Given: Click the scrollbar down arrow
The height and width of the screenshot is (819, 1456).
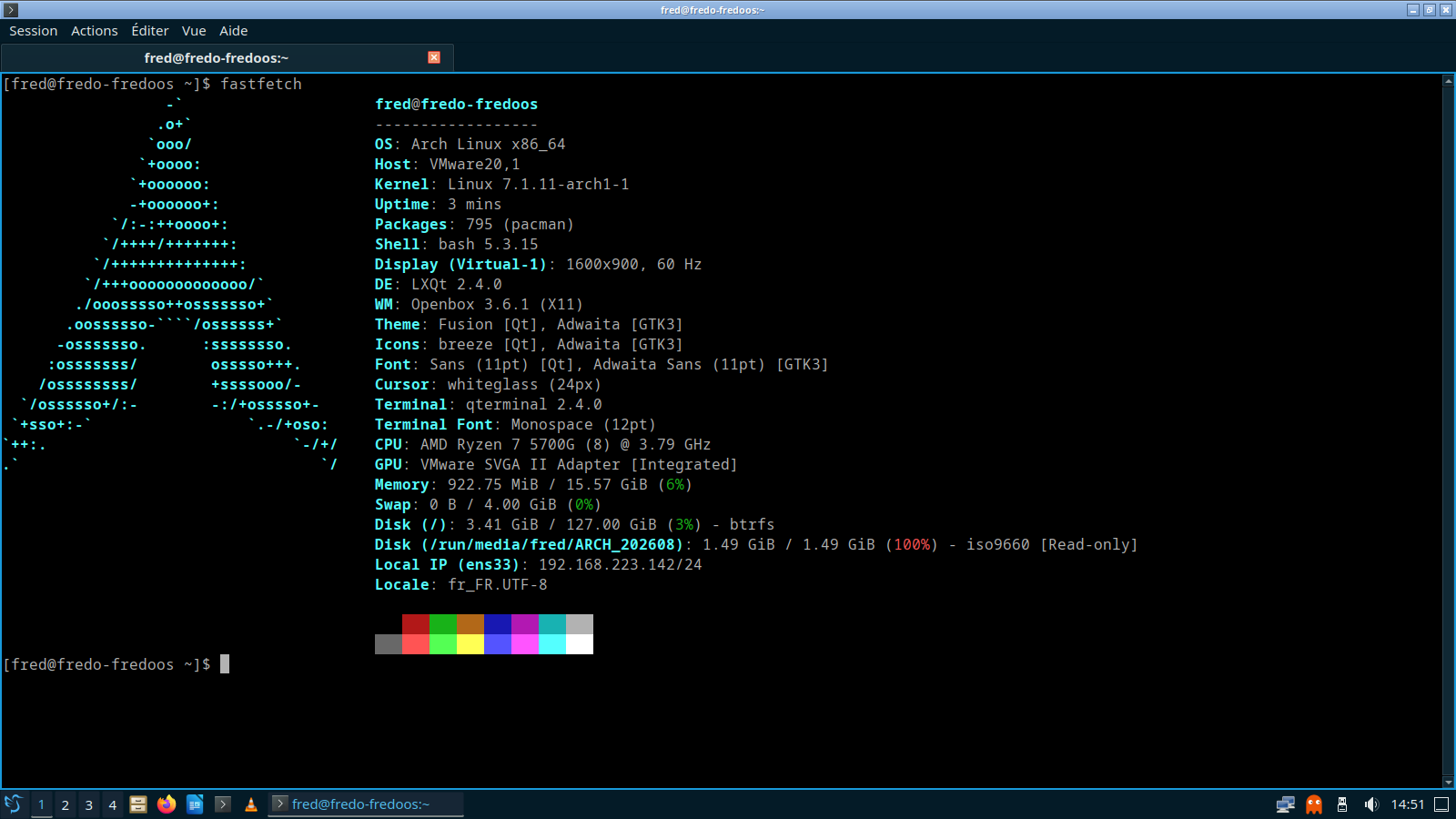Looking at the screenshot, I should point(1448,782).
